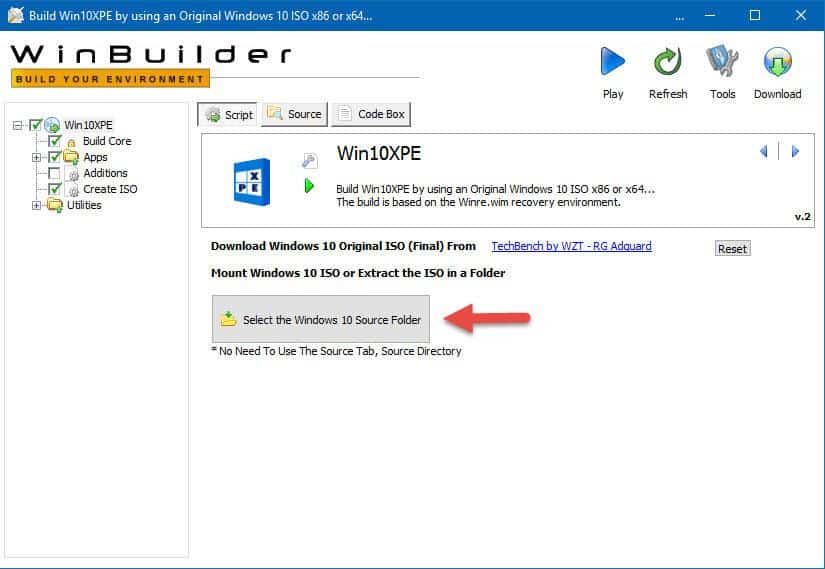Click the Apps folder icon
Screen dimensions: 825x569
click(x=71, y=157)
